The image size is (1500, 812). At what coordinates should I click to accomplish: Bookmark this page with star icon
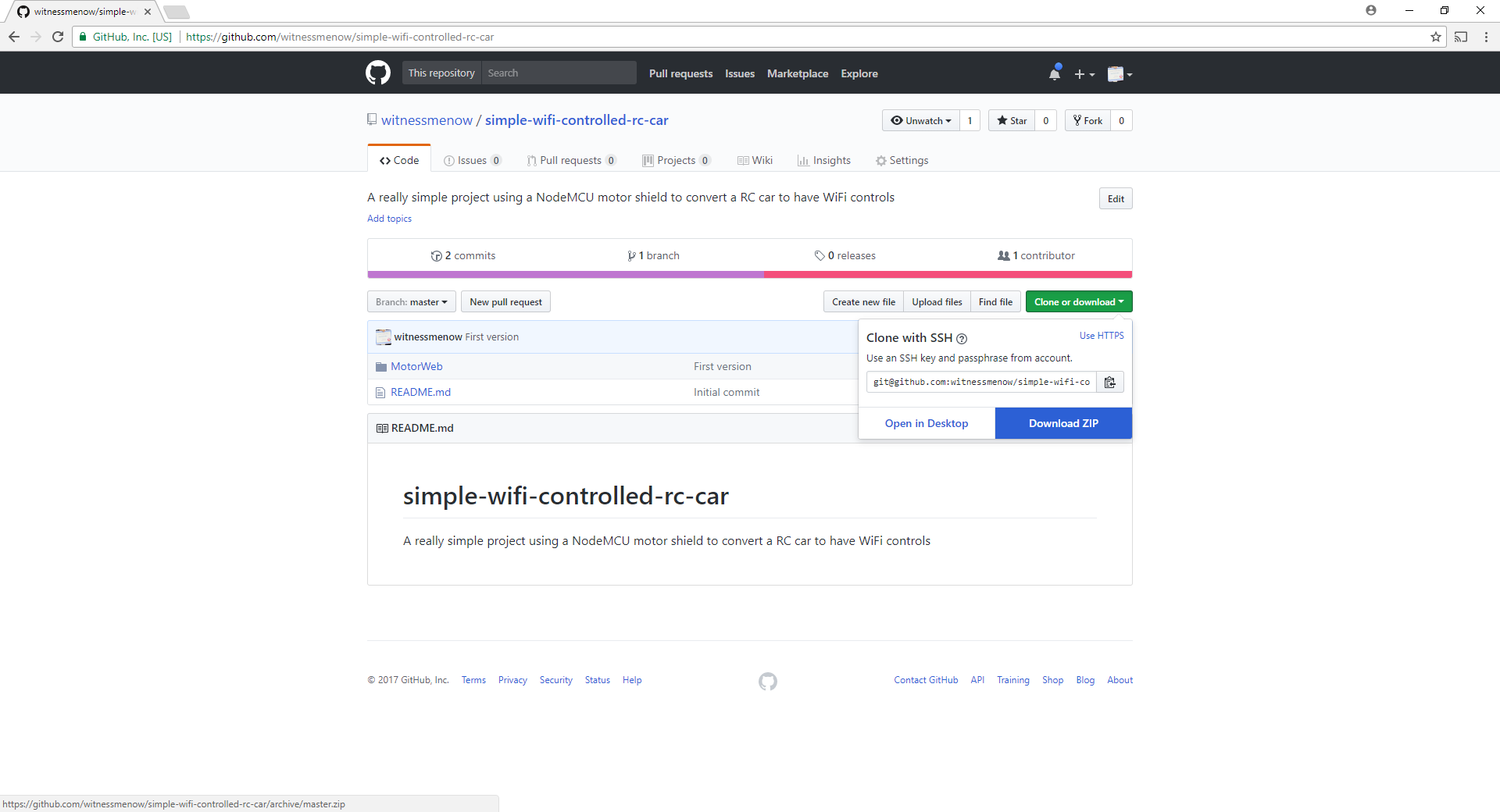[1436, 37]
